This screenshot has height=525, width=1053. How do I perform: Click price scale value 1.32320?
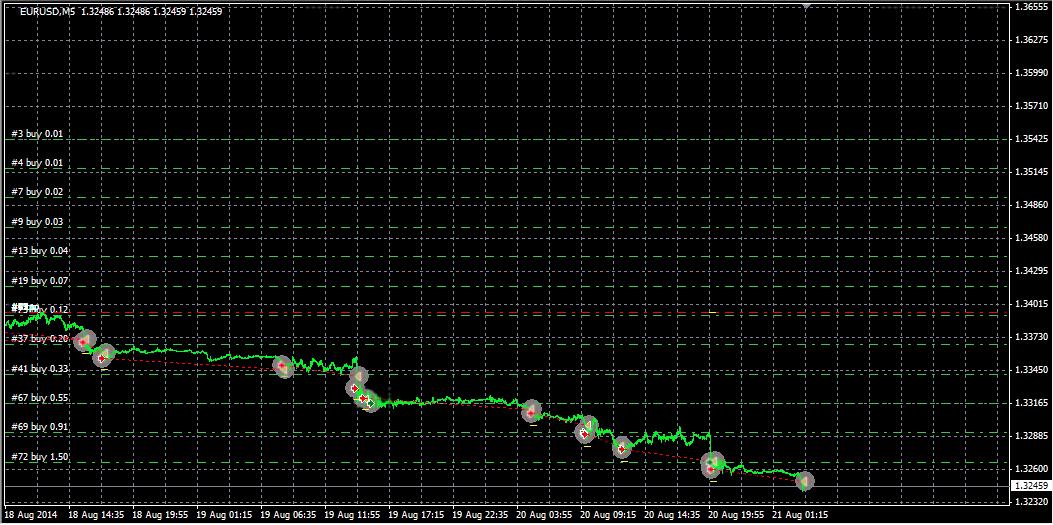pos(1032,502)
